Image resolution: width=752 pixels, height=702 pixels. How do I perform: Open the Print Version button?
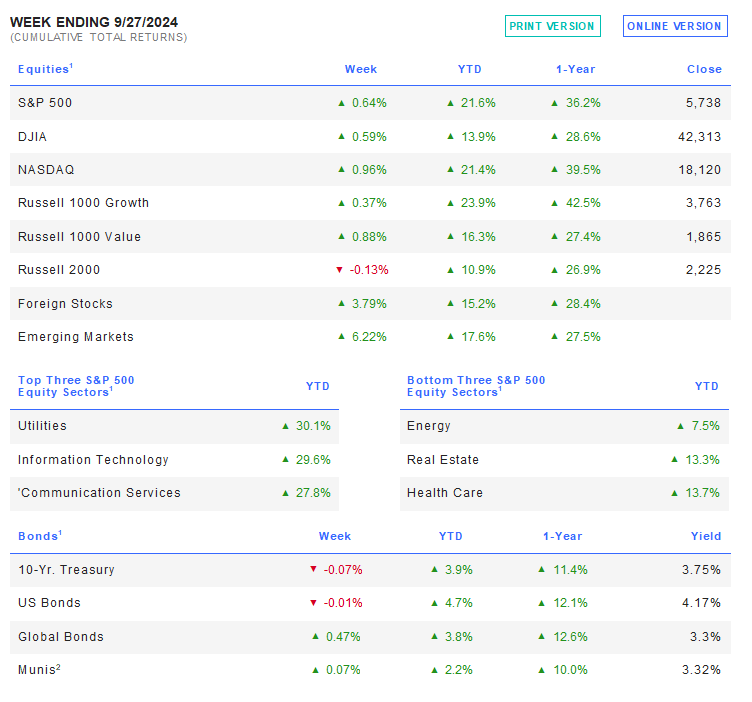tap(552, 26)
